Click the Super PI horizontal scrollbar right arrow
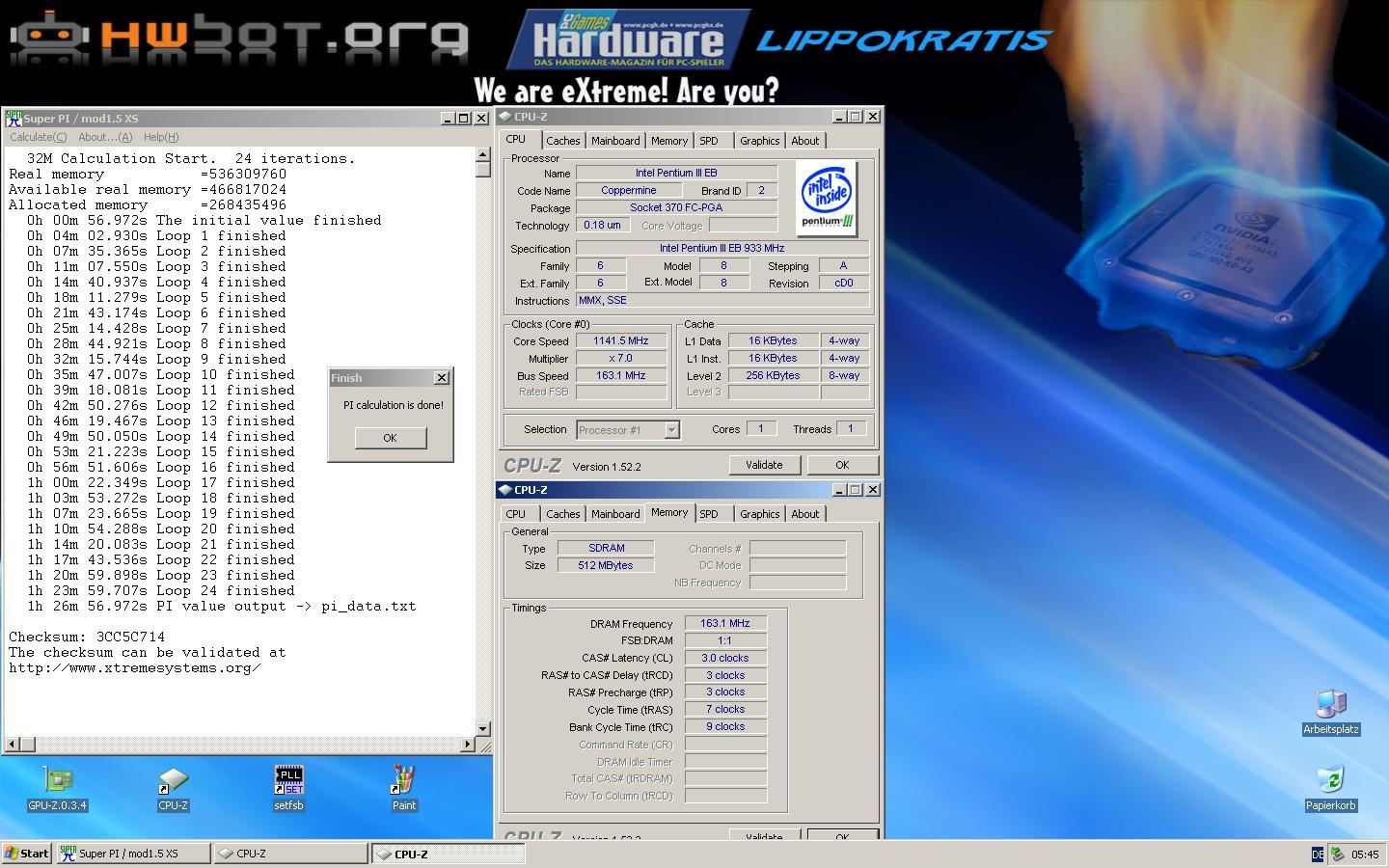The height and width of the screenshot is (868, 1389). pos(468,744)
